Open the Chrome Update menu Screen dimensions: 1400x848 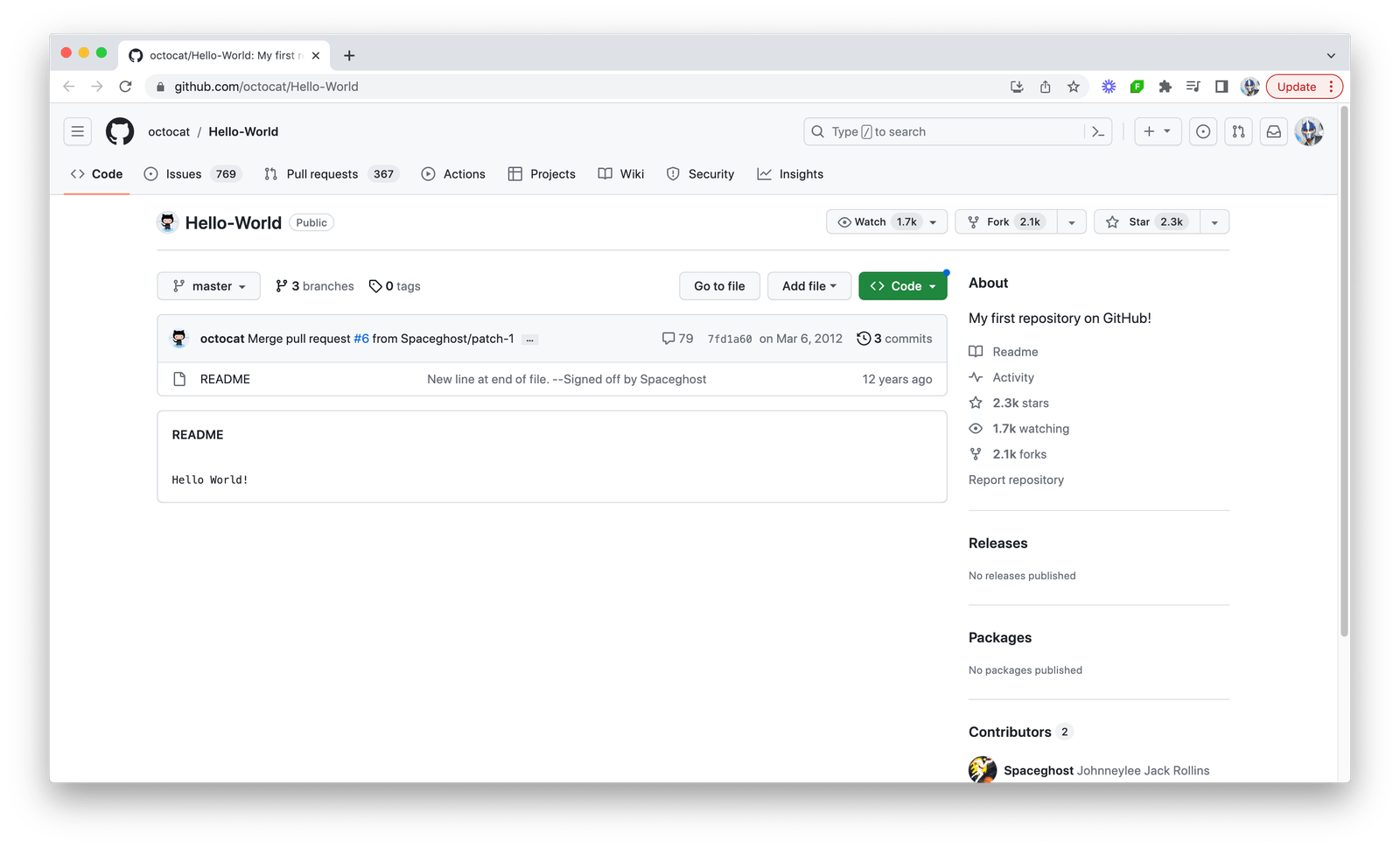pyautogui.click(x=1304, y=87)
